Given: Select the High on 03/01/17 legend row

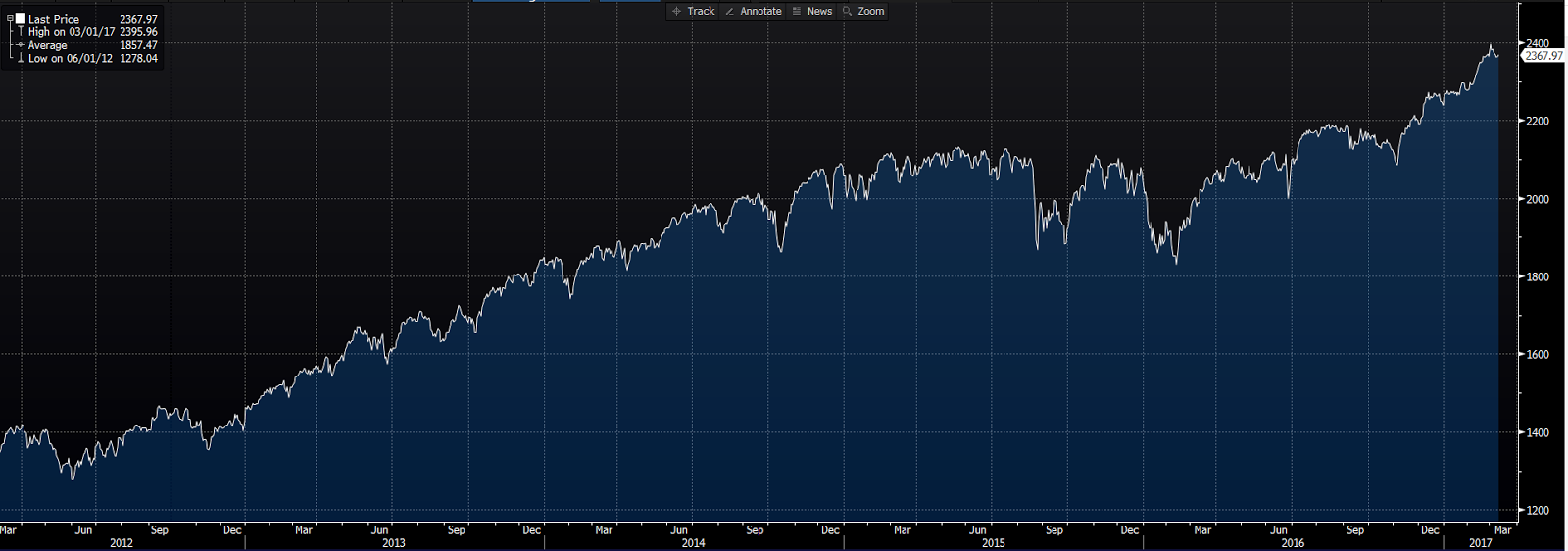Looking at the screenshot, I should coord(72,32).
